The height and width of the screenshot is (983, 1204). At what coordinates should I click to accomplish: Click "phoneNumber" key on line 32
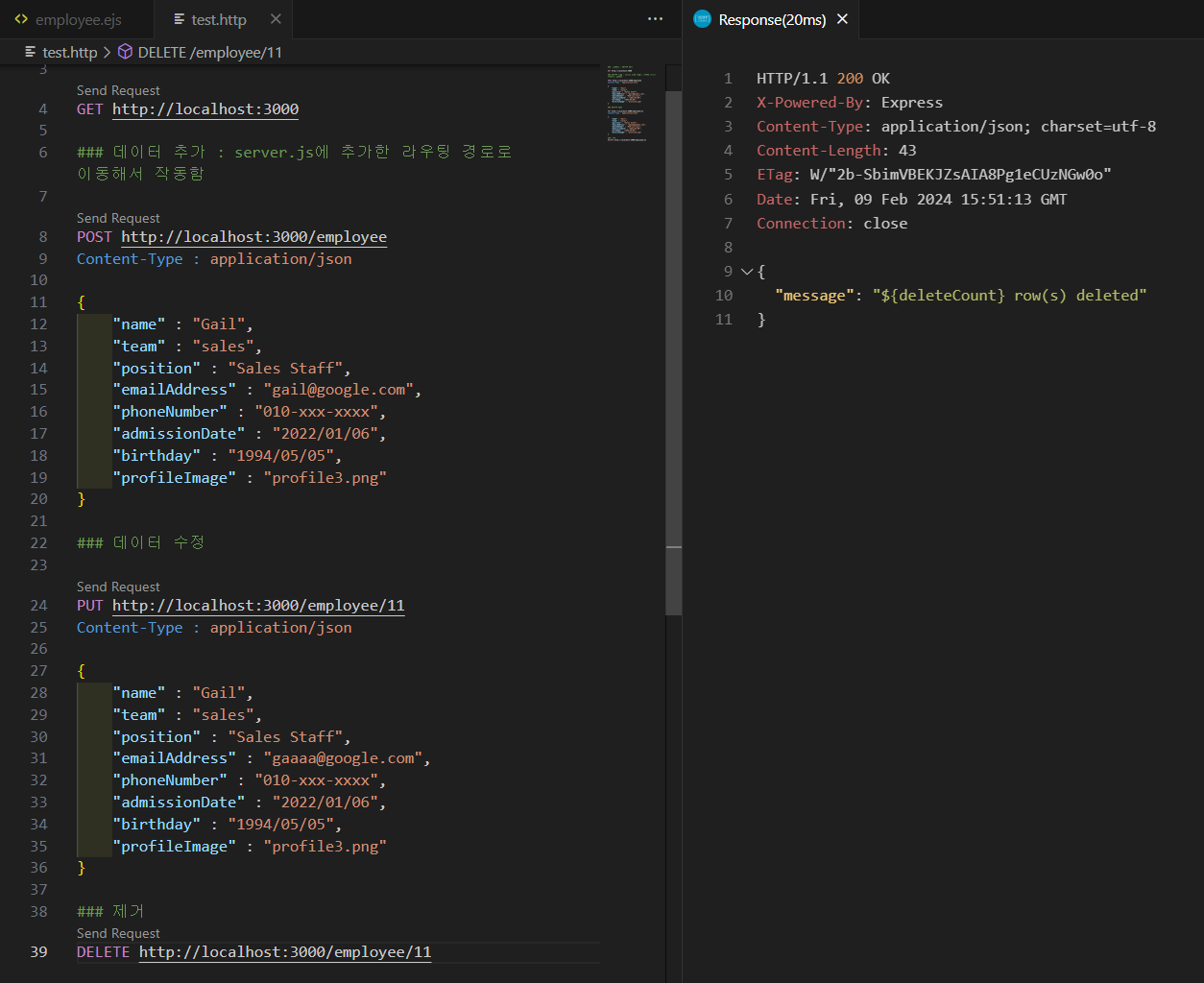(x=170, y=780)
